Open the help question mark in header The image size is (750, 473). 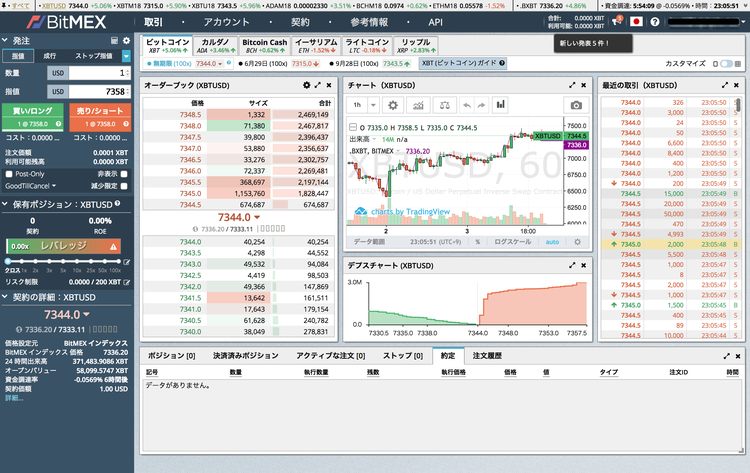coord(655,22)
